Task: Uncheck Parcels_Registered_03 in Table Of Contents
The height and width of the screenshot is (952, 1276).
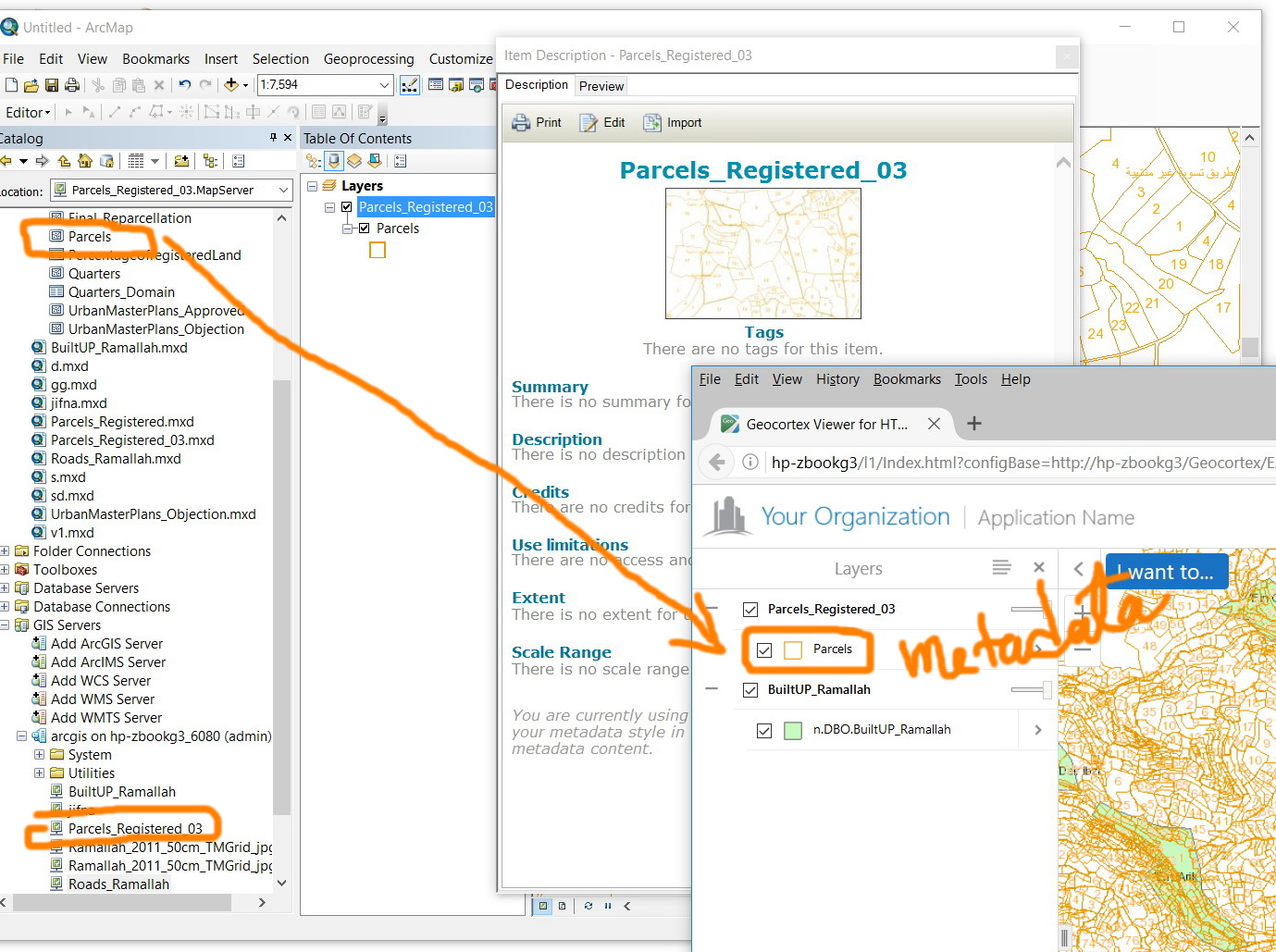Action: click(x=347, y=207)
